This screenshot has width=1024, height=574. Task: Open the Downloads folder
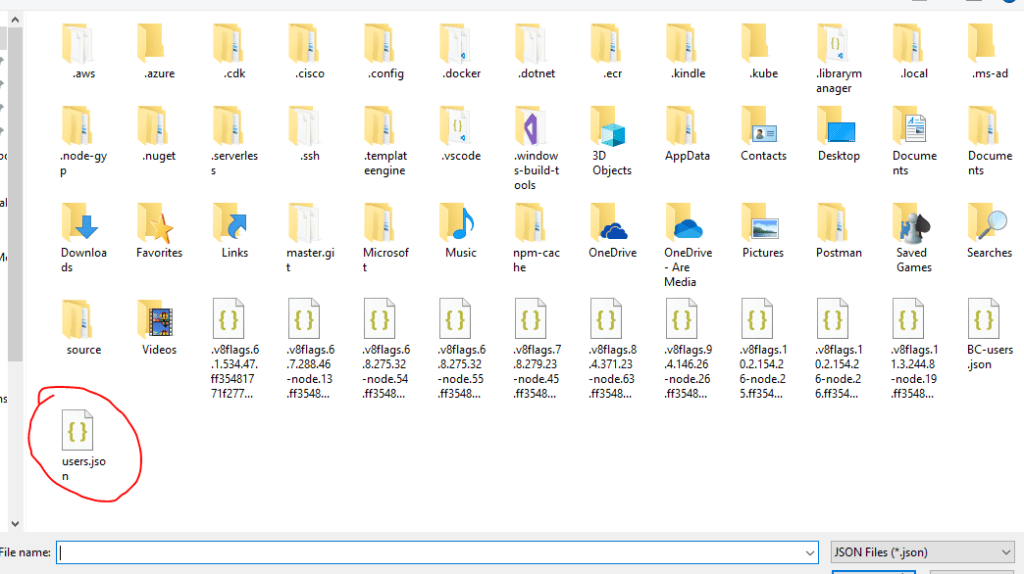click(x=83, y=223)
